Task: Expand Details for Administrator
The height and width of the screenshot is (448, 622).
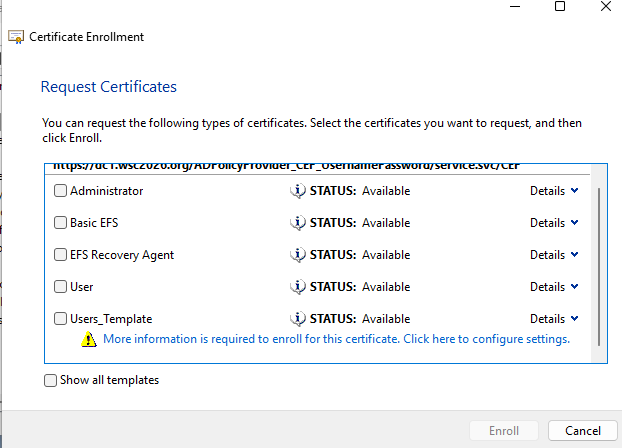Action: (554, 191)
